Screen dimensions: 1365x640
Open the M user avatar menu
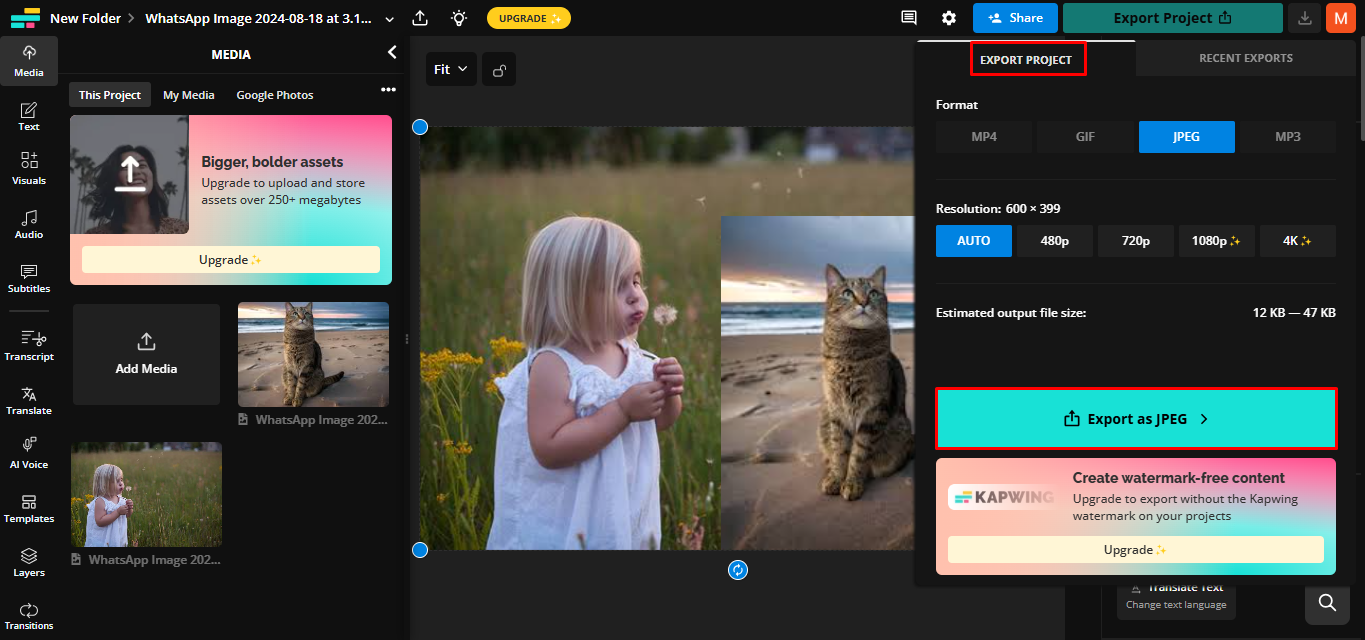1340,18
